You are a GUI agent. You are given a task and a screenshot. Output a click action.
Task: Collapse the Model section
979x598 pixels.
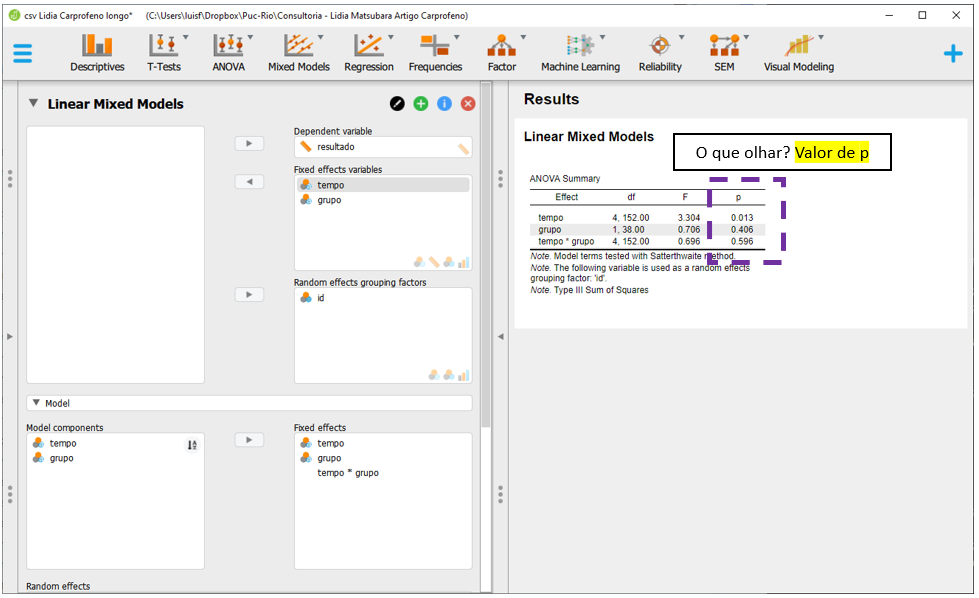(37, 403)
